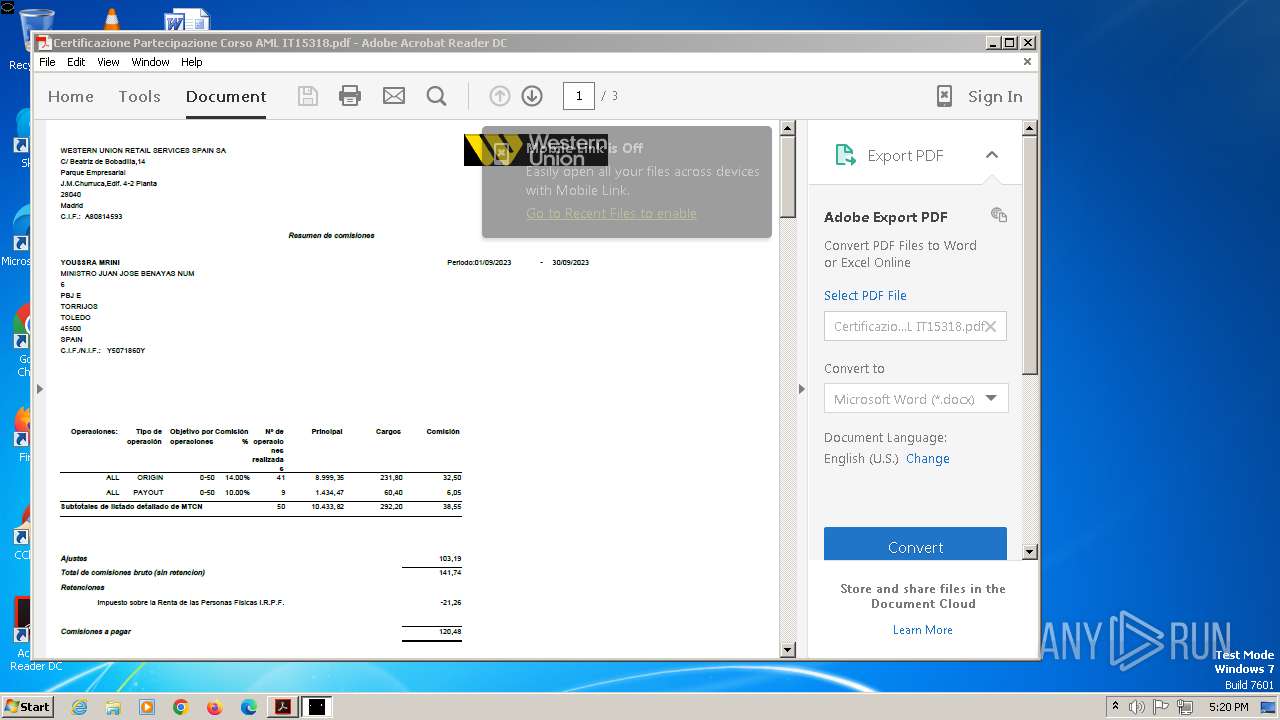This screenshot has width=1280, height=720.
Task: Click the Print file icon
Action: point(350,96)
